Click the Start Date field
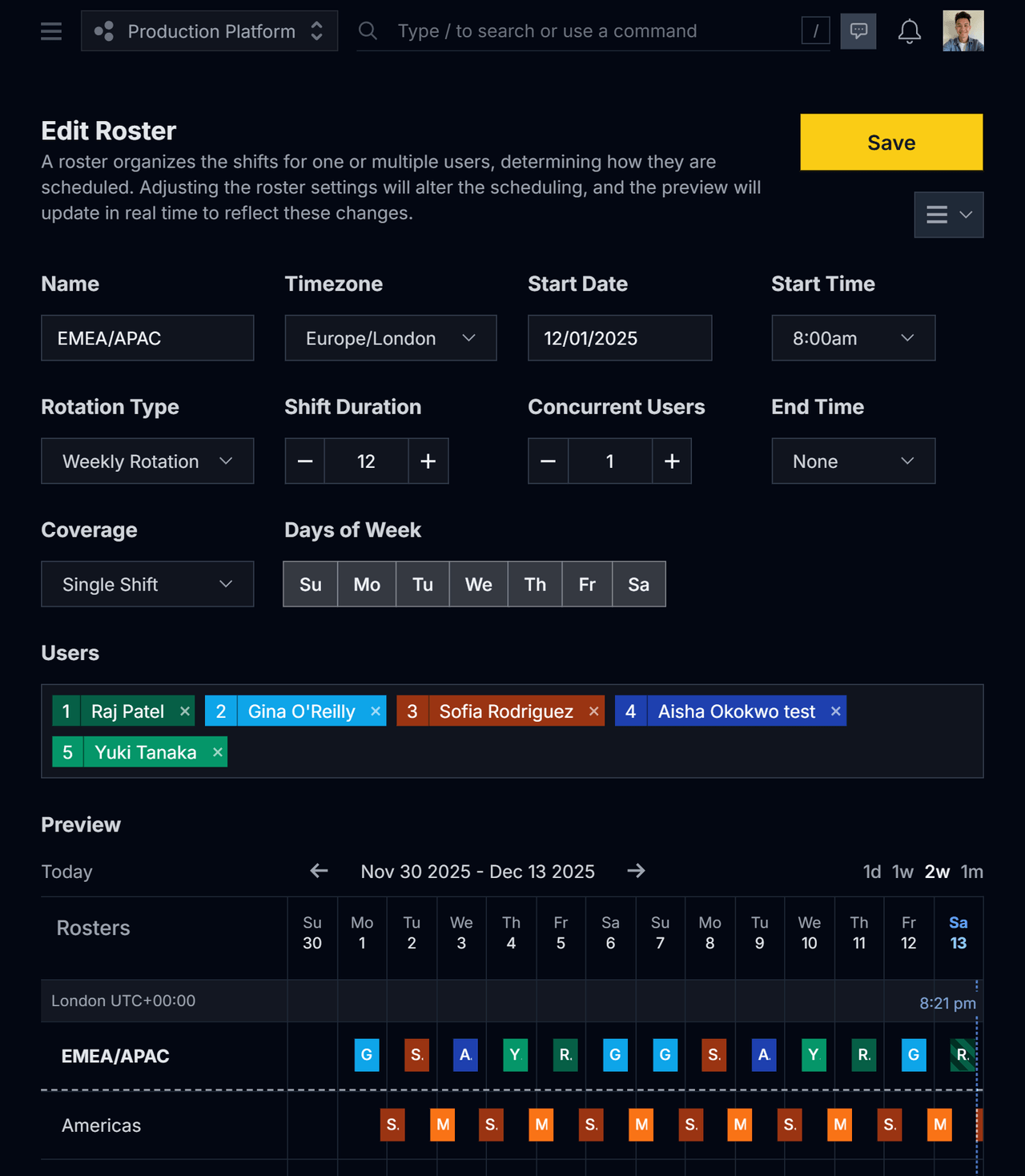This screenshot has width=1025, height=1176. point(619,338)
